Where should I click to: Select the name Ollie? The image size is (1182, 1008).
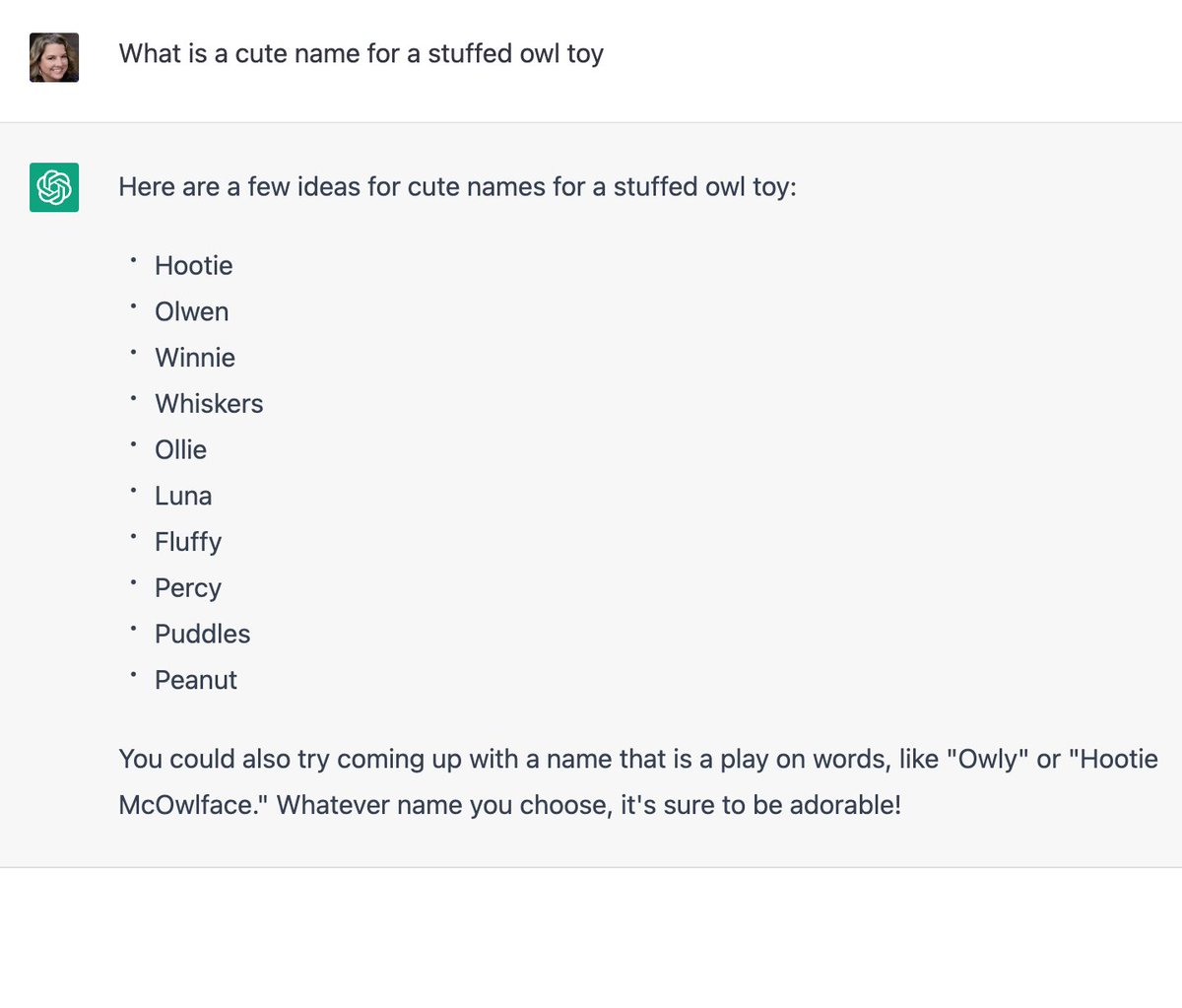(181, 449)
